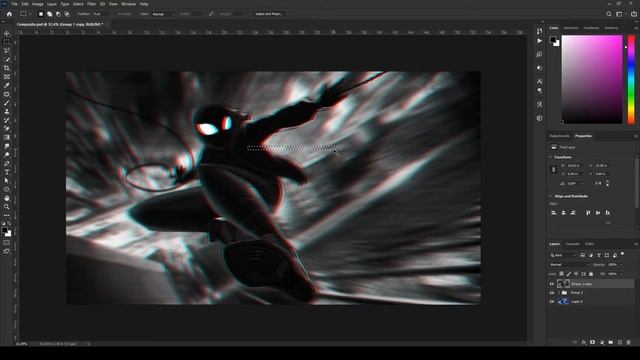Select the Gradient tool
The width and height of the screenshot is (640, 360).
pyautogui.click(x=7, y=138)
